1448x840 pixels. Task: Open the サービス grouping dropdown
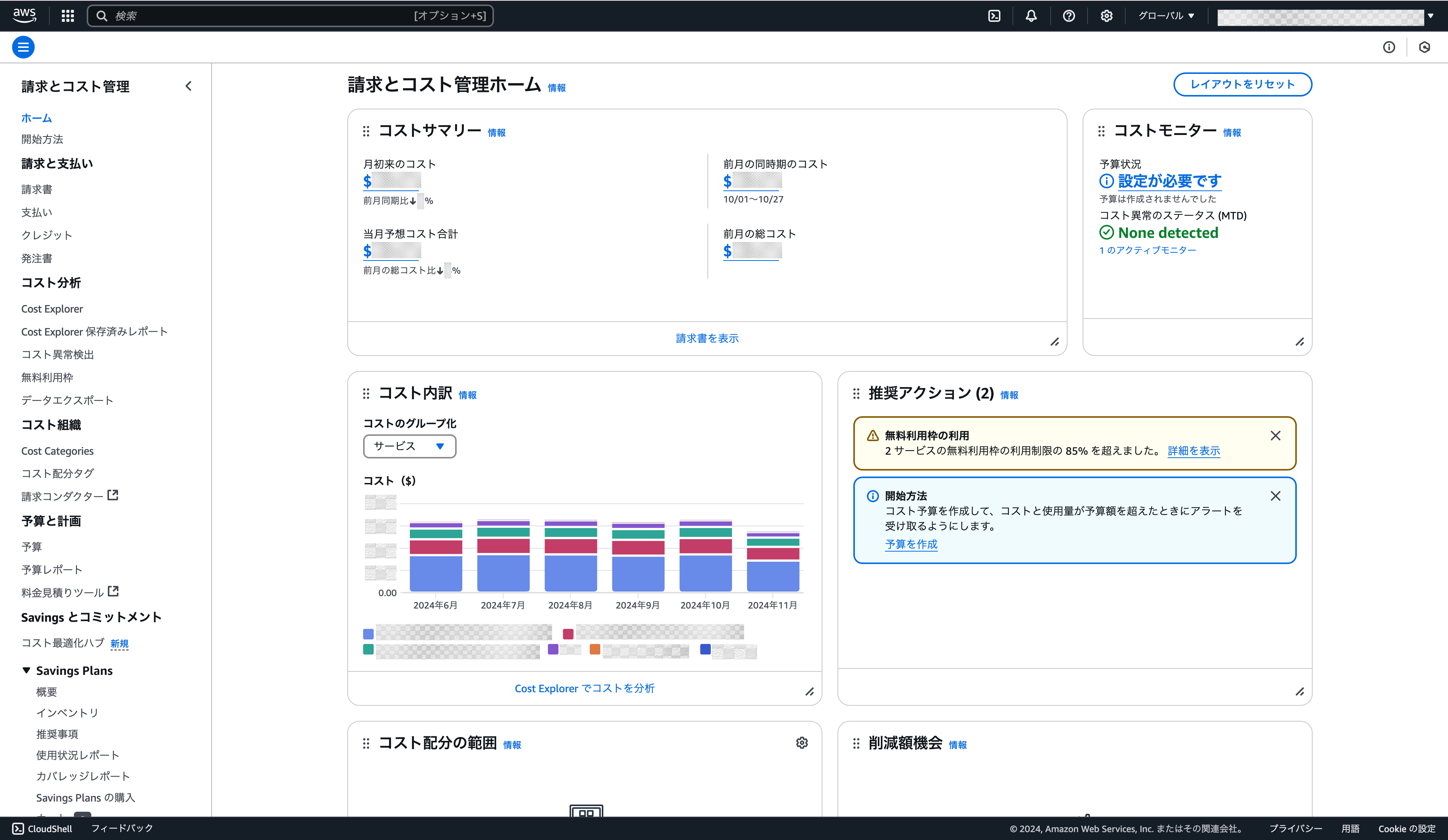point(410,446)
